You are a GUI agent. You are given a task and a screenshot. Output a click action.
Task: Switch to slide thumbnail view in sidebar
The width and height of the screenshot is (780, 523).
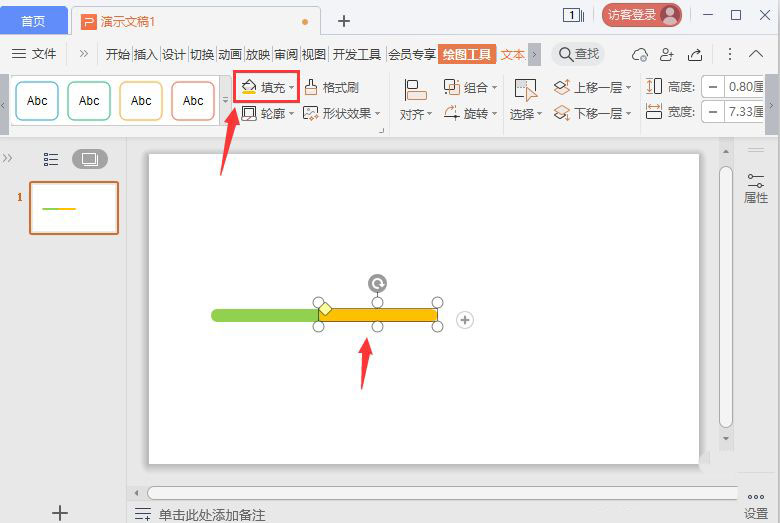point(89,159)
